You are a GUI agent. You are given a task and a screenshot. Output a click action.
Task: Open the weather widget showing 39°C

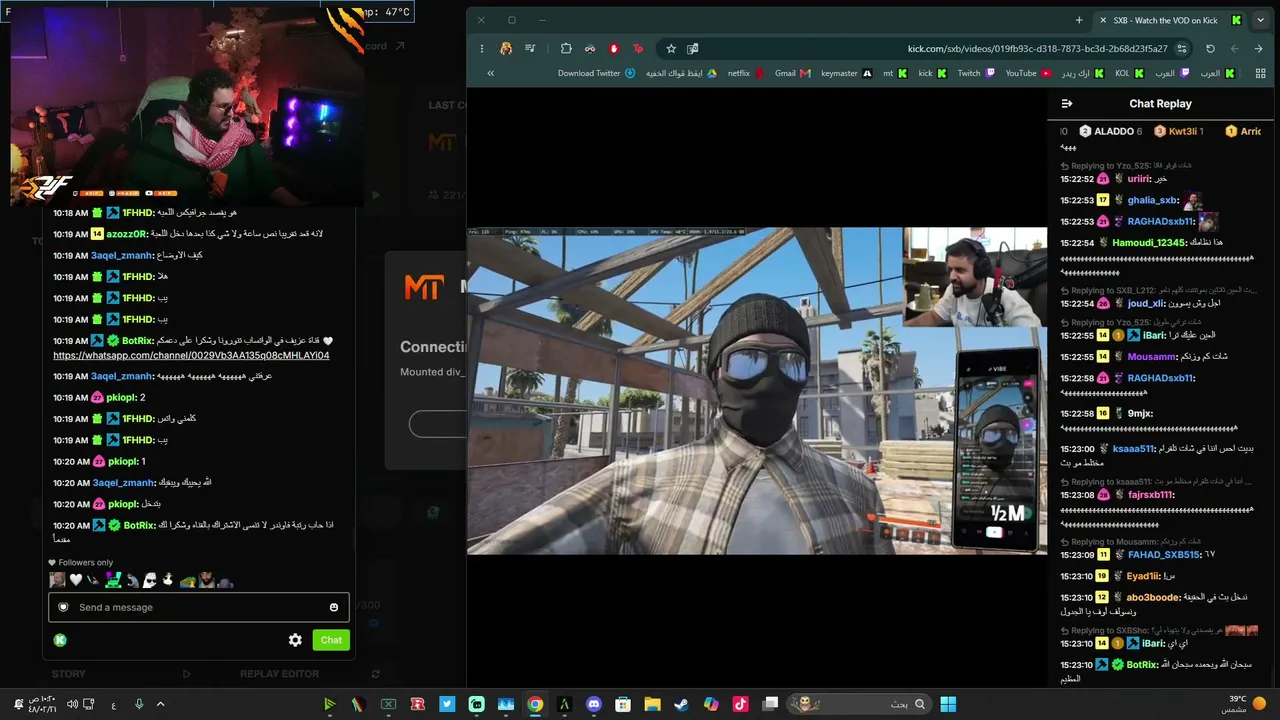point(1244,704)
